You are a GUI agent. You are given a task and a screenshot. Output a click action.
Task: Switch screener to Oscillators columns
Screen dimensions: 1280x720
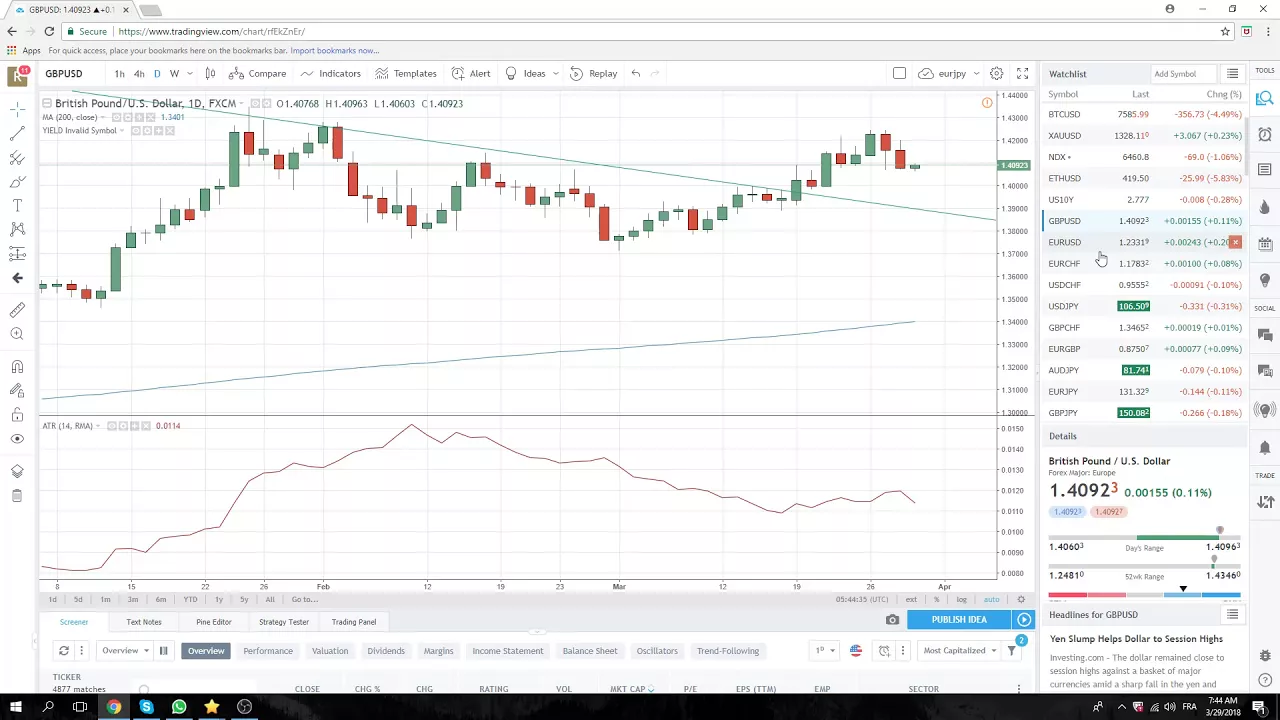point(657,651)
